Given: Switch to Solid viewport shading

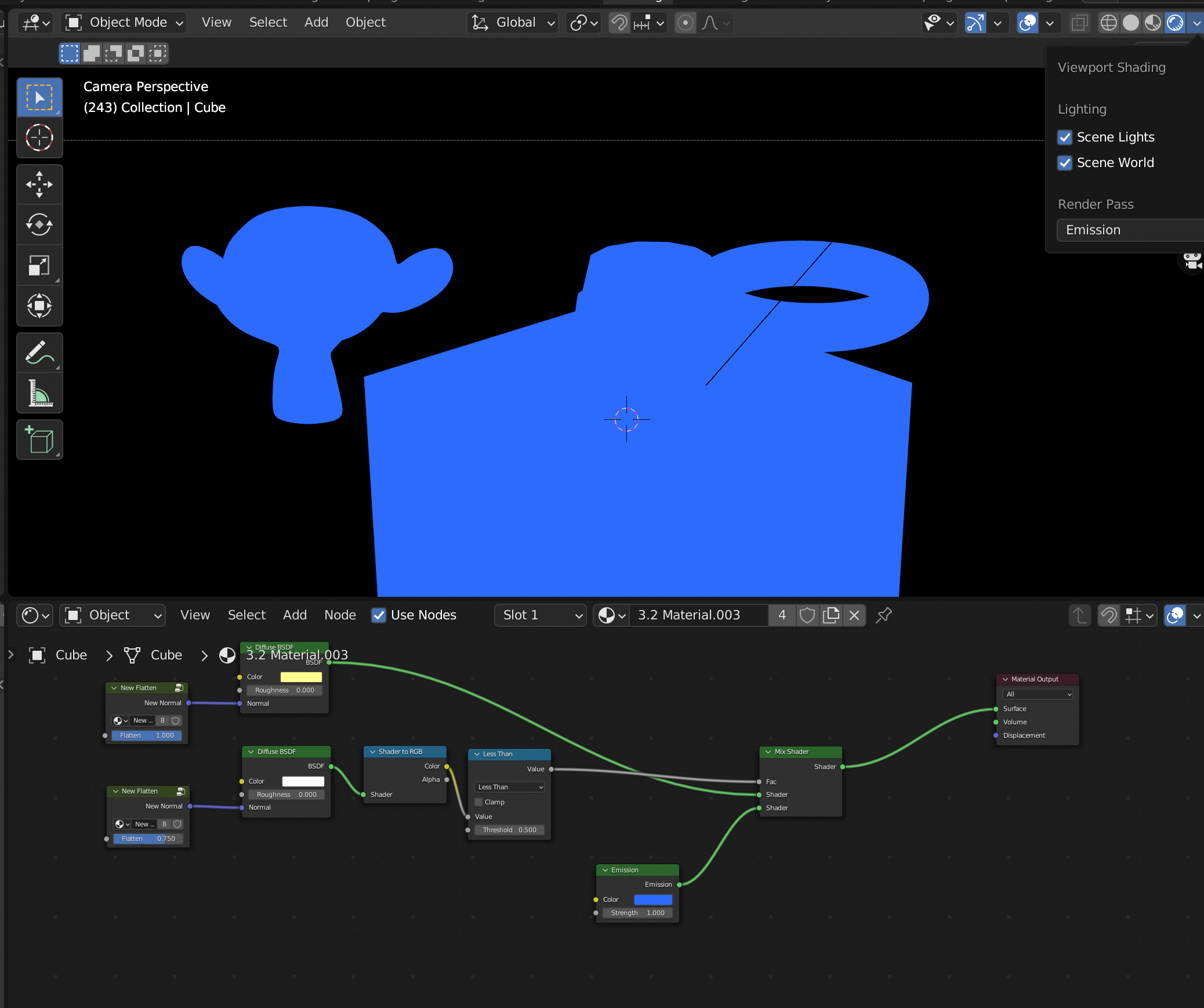Looking at the screenshot, I should tap(1130, 23).
